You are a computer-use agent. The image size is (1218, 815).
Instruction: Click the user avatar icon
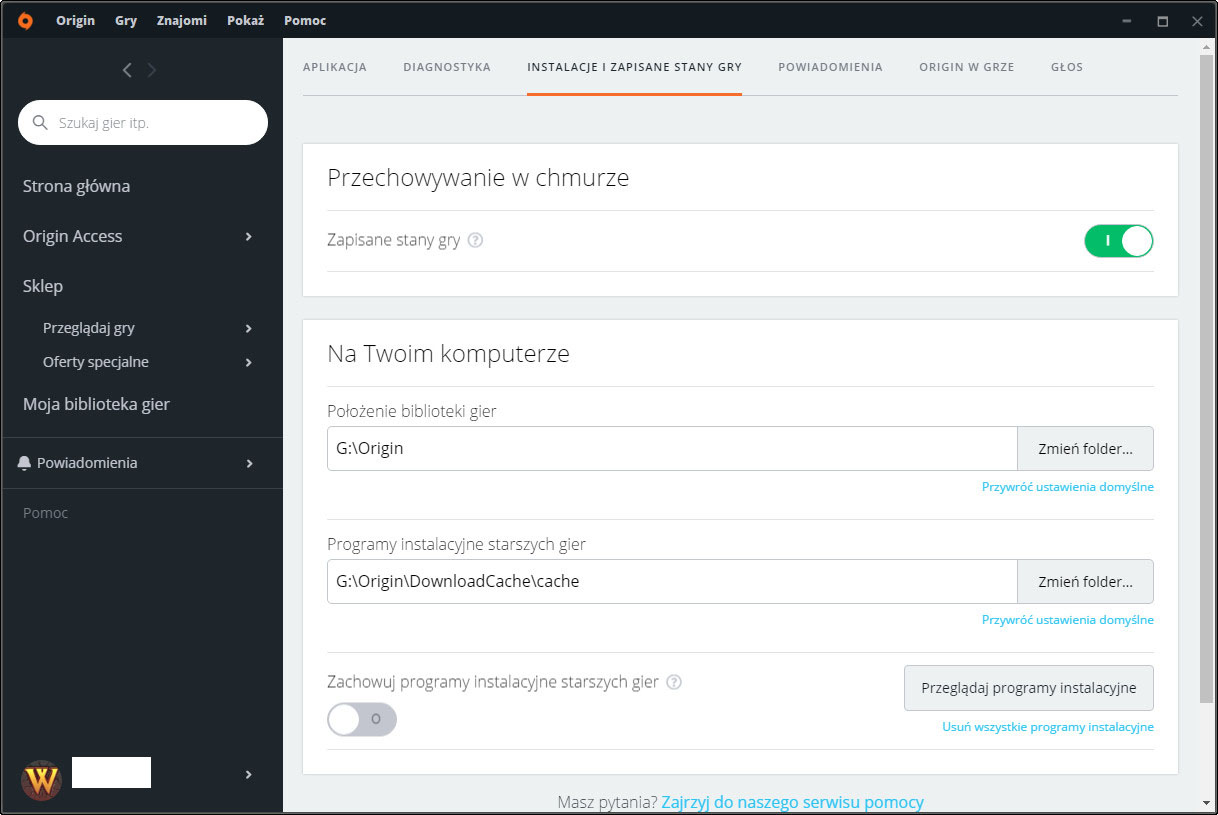(x=42, y=778)
